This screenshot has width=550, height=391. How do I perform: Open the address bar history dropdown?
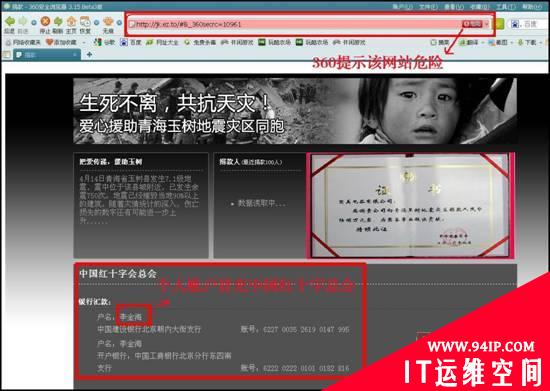click(487, 24)
